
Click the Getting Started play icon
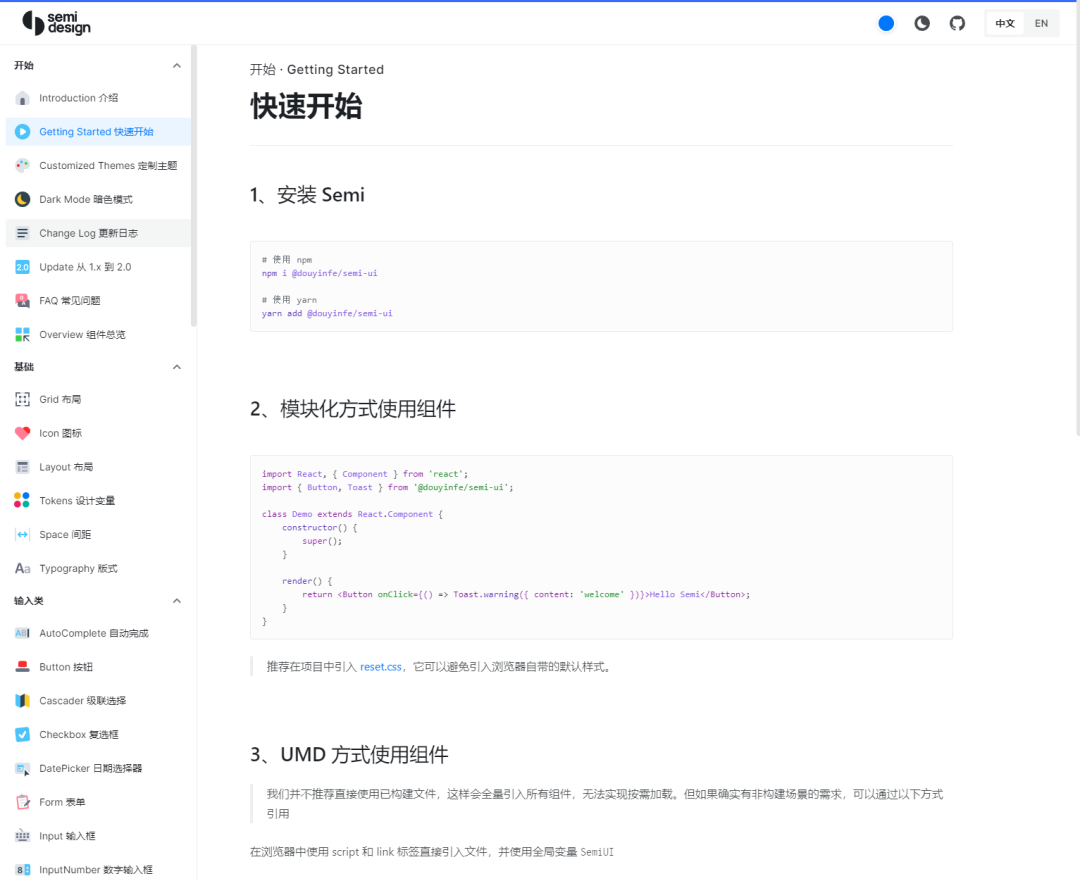tap(23, 132)
